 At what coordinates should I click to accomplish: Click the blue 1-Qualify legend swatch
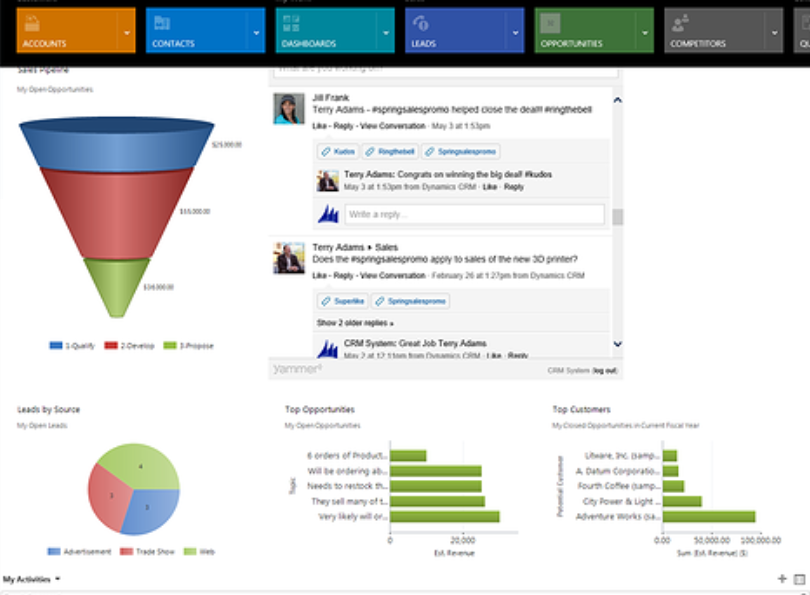click(x=56, y=346)
